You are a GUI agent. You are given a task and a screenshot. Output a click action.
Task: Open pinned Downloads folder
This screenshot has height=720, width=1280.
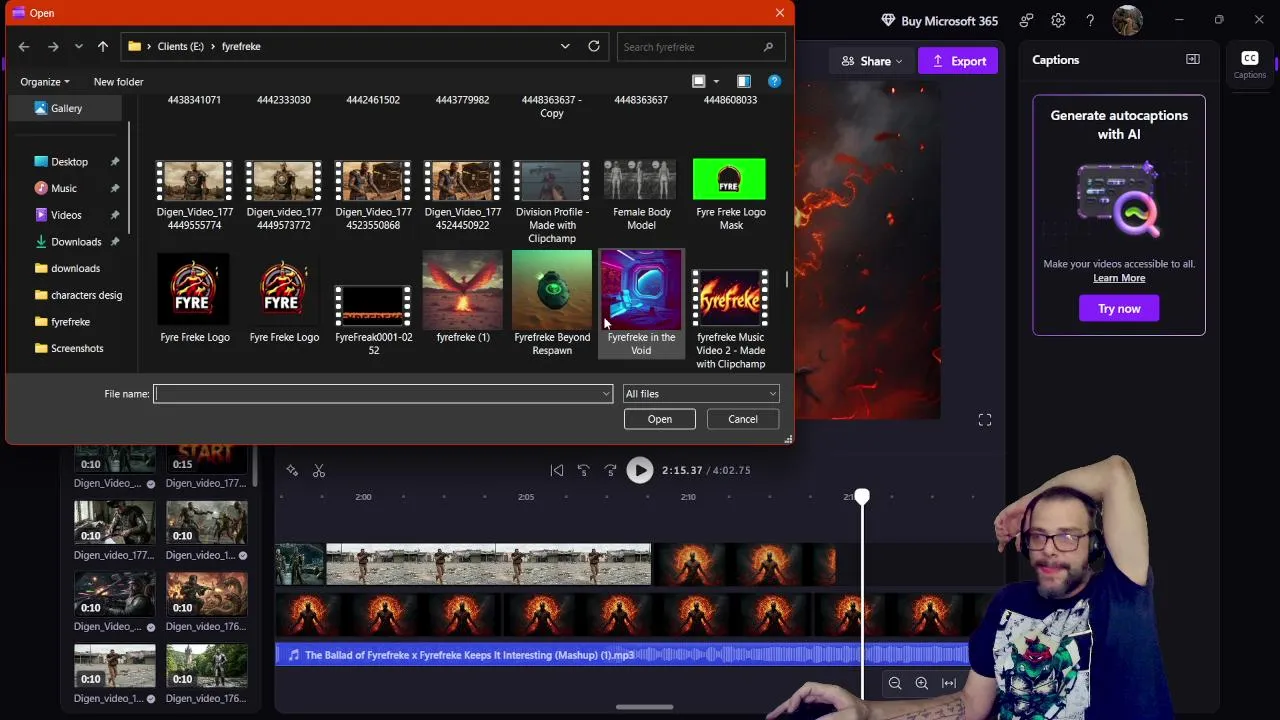pos(76,242)
